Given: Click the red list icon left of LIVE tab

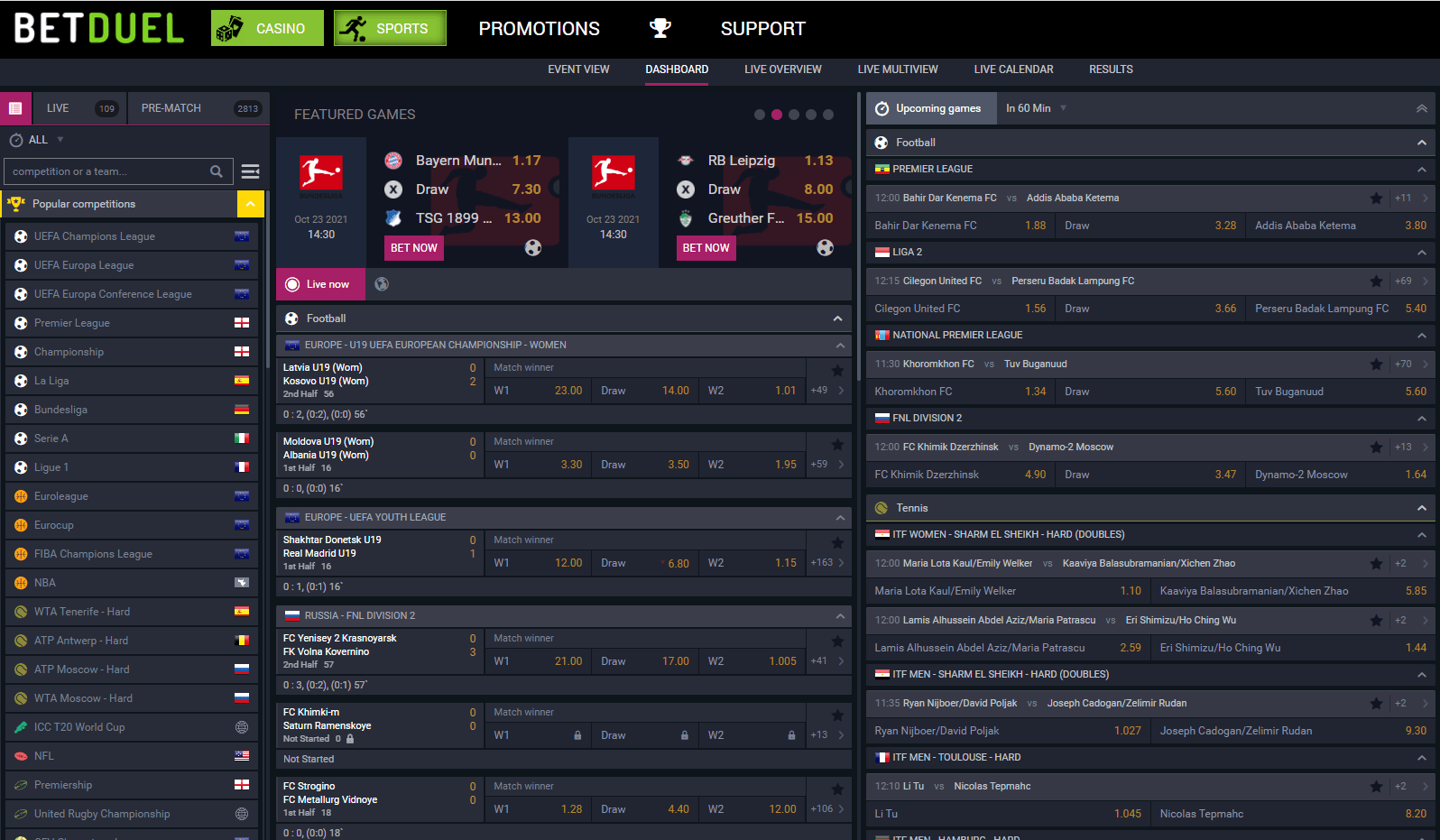Looking at the screenshot, I should pyautogui.click(x=15, y=108).
